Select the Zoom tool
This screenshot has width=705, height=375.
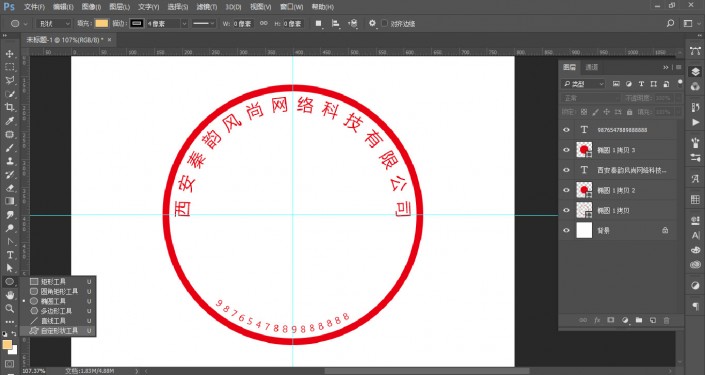9,308
